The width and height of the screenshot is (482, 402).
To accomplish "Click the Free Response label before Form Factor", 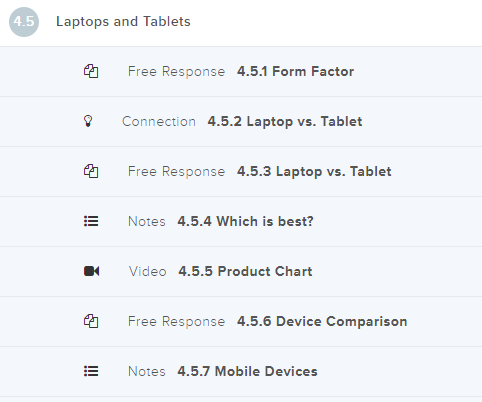I will 176,71.
